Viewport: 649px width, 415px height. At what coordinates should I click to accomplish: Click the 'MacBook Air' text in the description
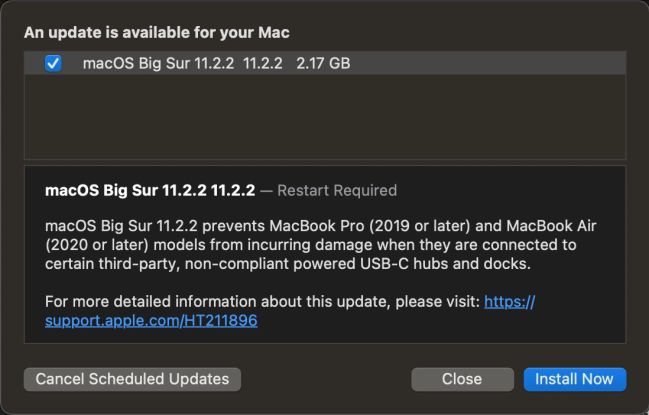pyautogui.click(x=551, y=226)
